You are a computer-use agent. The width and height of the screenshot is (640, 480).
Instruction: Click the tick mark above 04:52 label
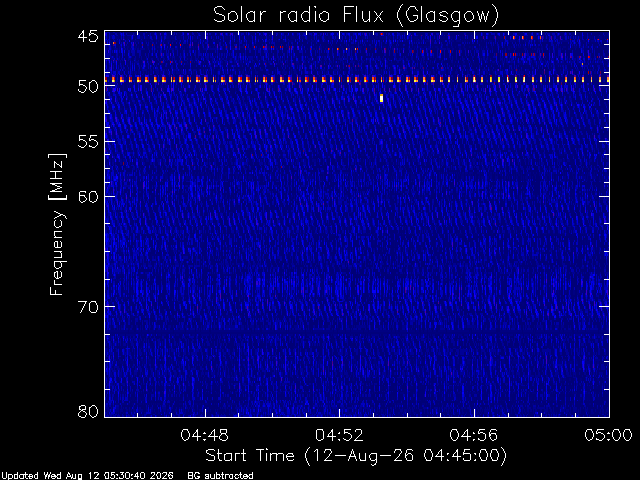(x=340, y=413)
